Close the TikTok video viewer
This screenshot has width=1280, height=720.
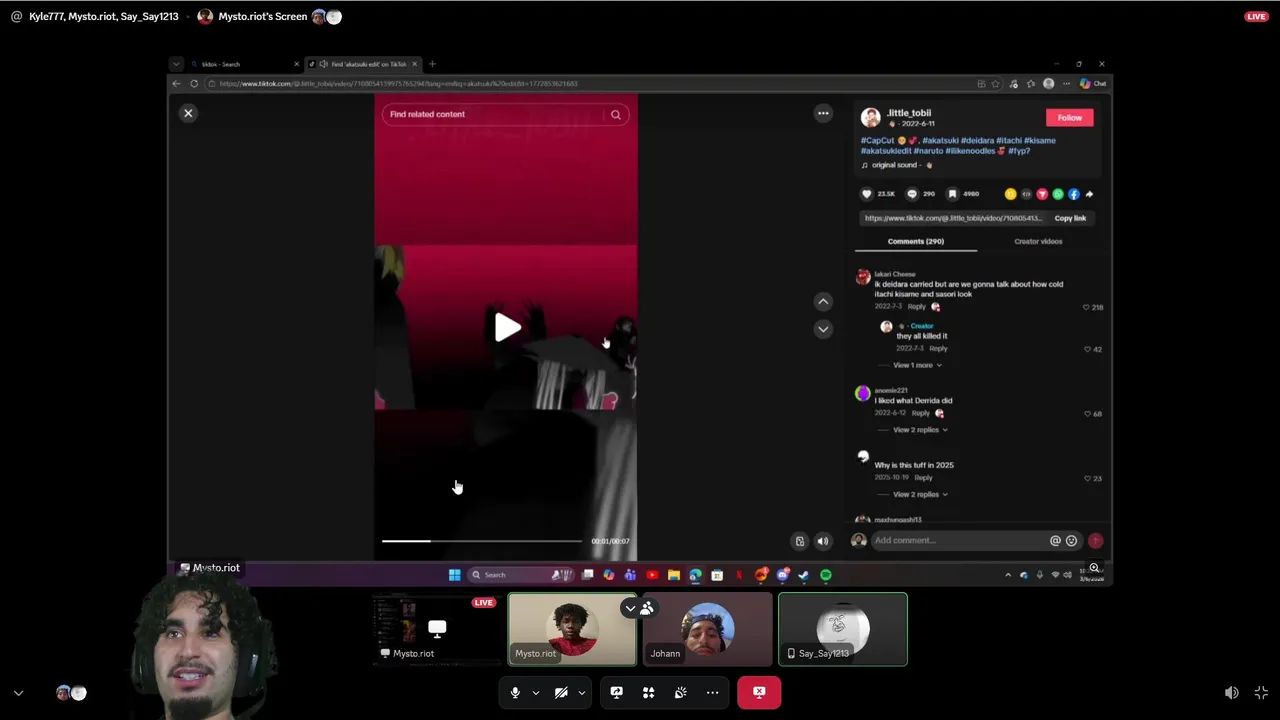188,113
